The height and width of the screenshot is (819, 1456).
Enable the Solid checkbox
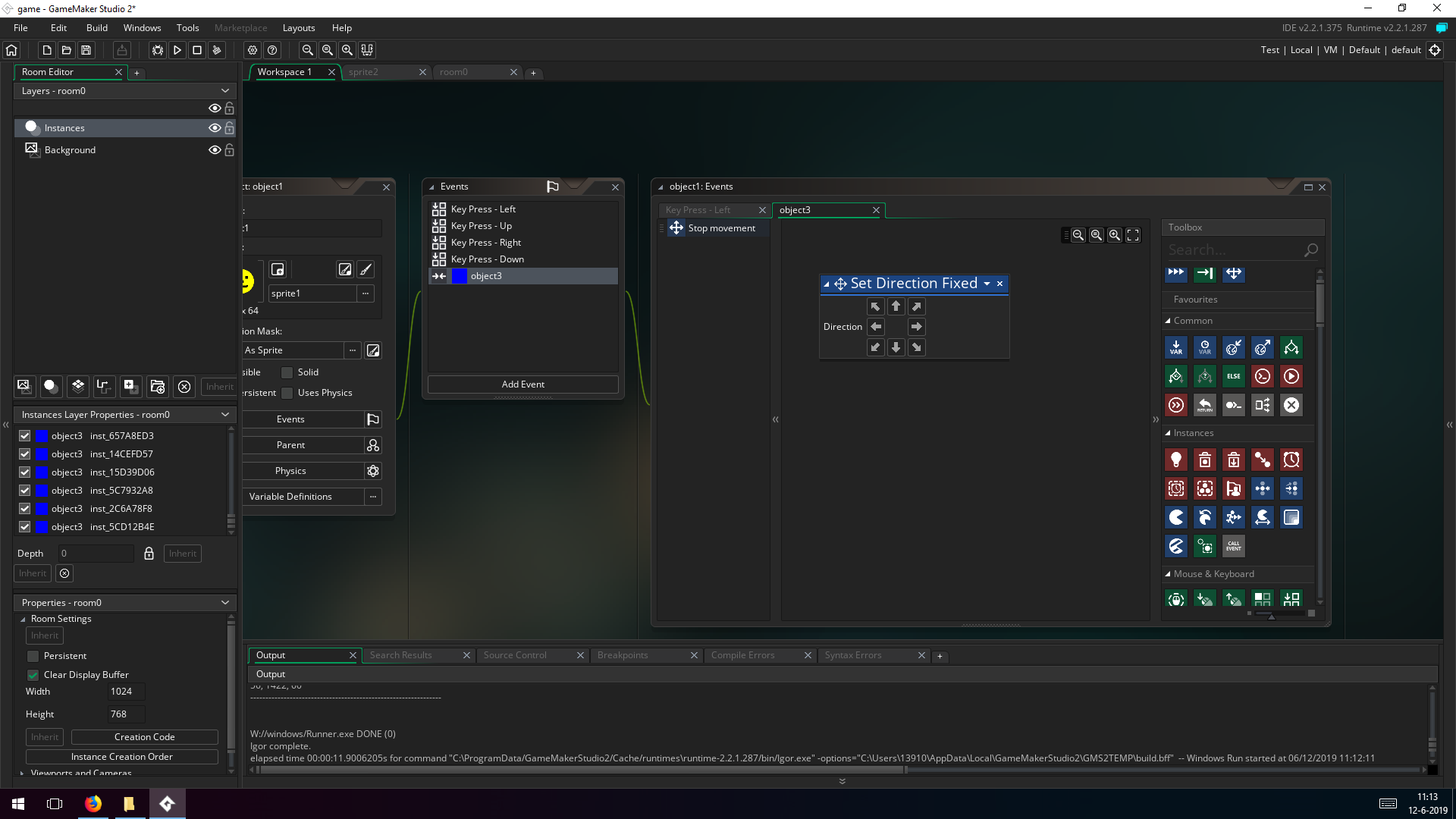click(287, 372)
